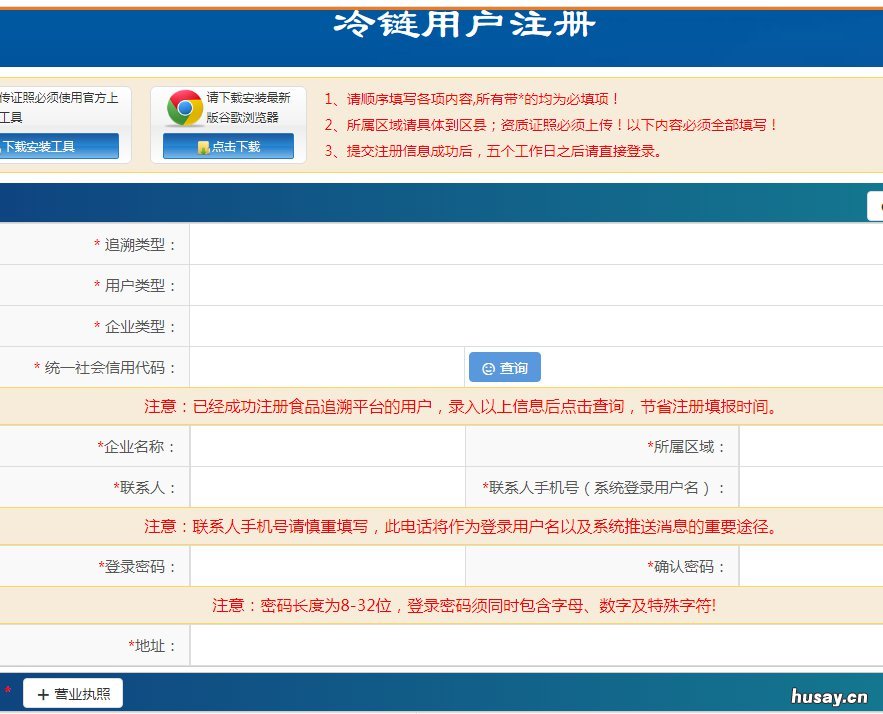Click the 所属区域 region input field
883x714 pixels.
tap(810, 446)
